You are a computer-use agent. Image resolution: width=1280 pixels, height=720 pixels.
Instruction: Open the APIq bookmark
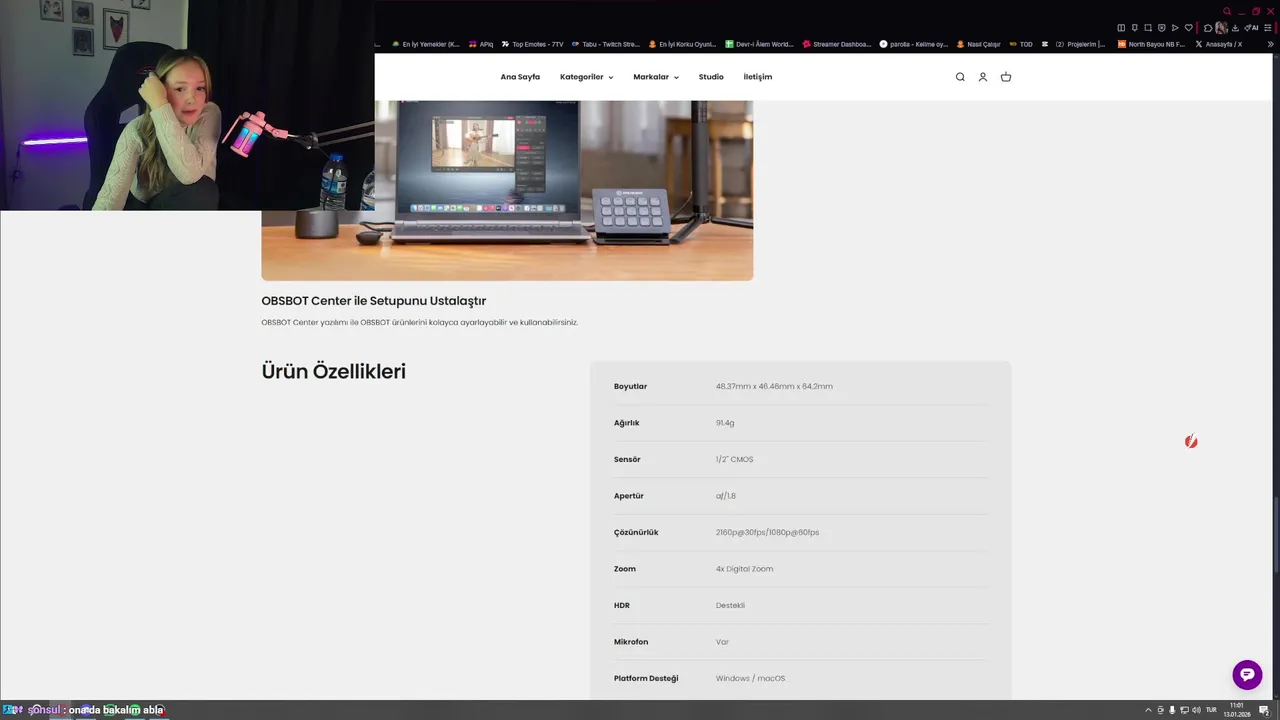(481, 44)
